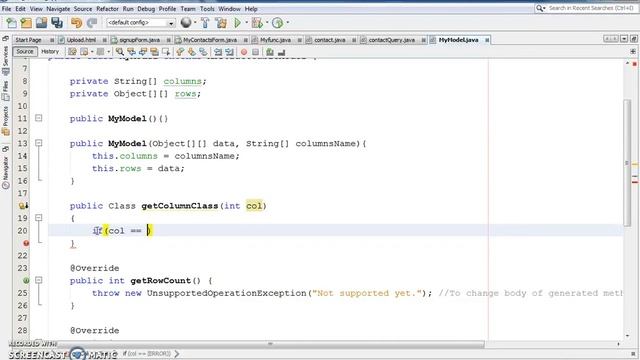Open the Edit menu
Viewport: 640px width, 360px height.
coord(20,9)
